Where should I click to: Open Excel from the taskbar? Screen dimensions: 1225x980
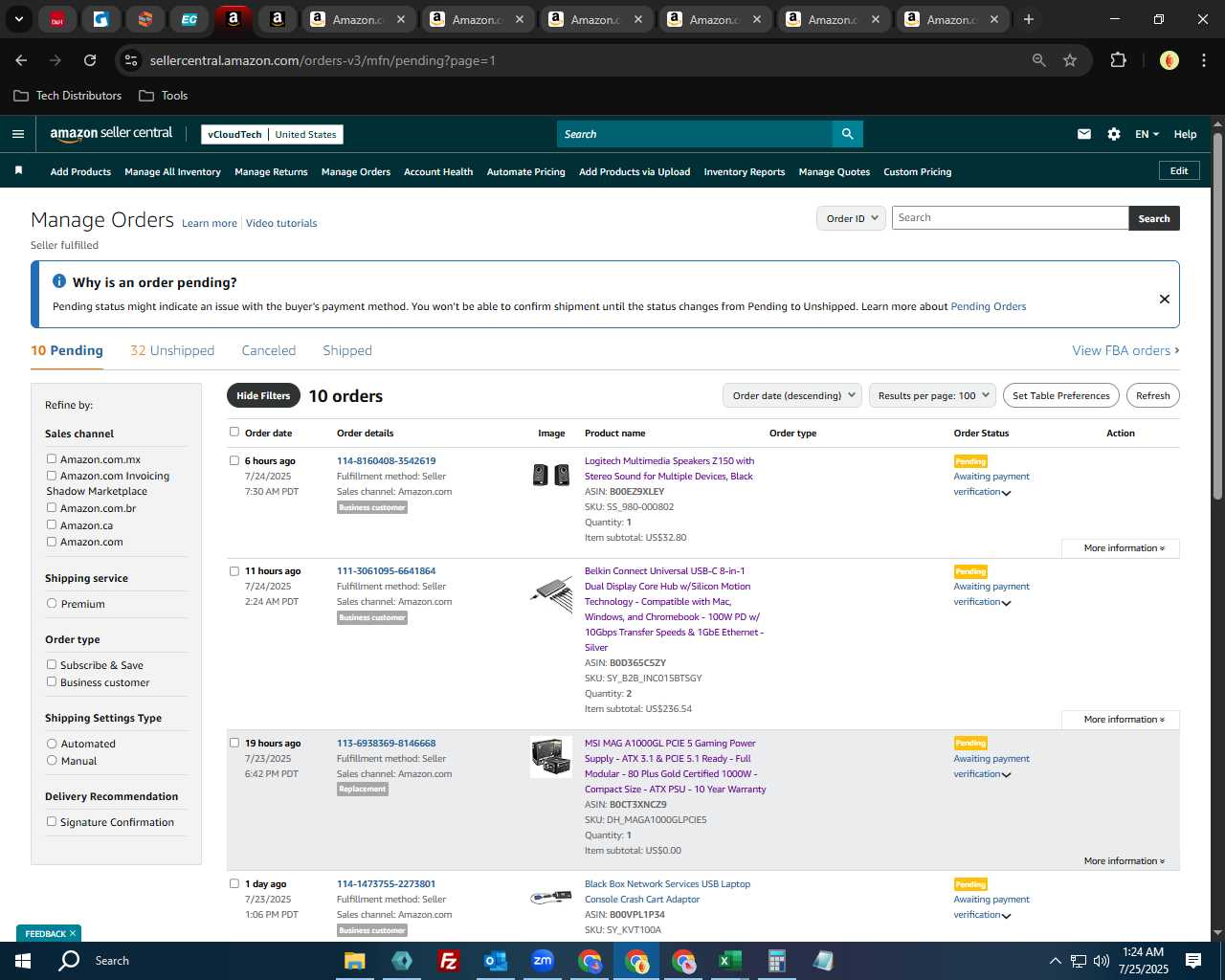(x=730, y=961)
